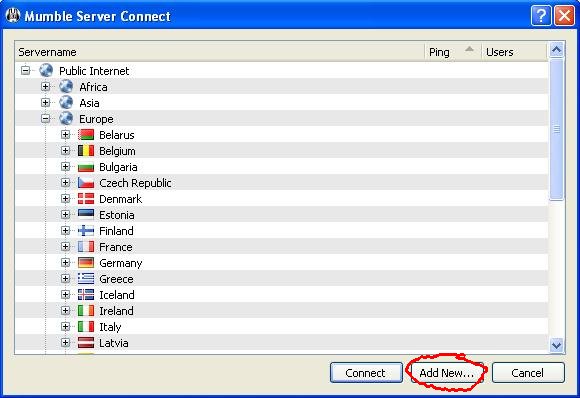Screen dimensions: 580x398
Task: Select the Denmark row text
Action: click(x=121, y=199)
